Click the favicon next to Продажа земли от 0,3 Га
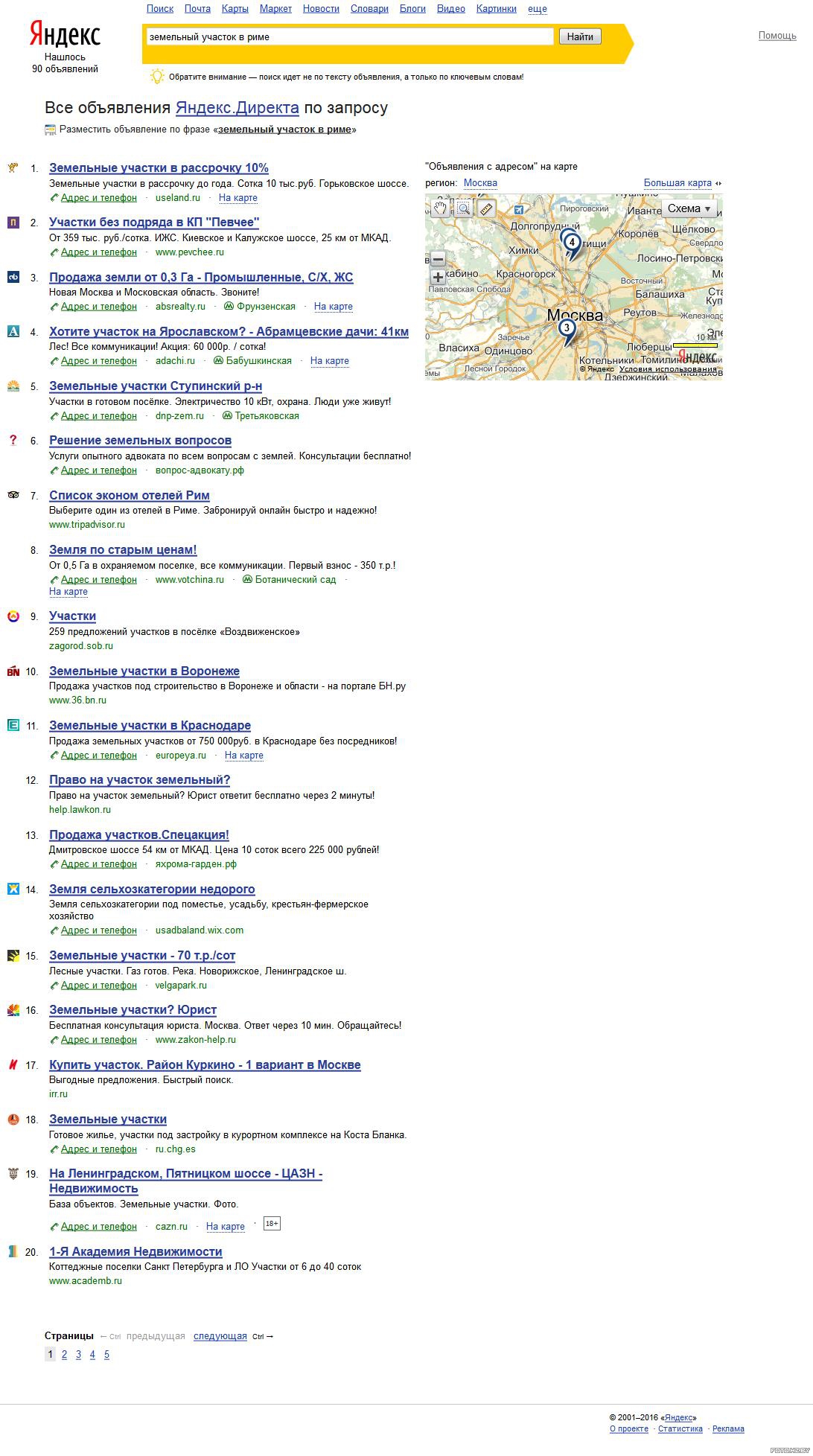The image size is (813, 1456). click(x=13, y=277)
